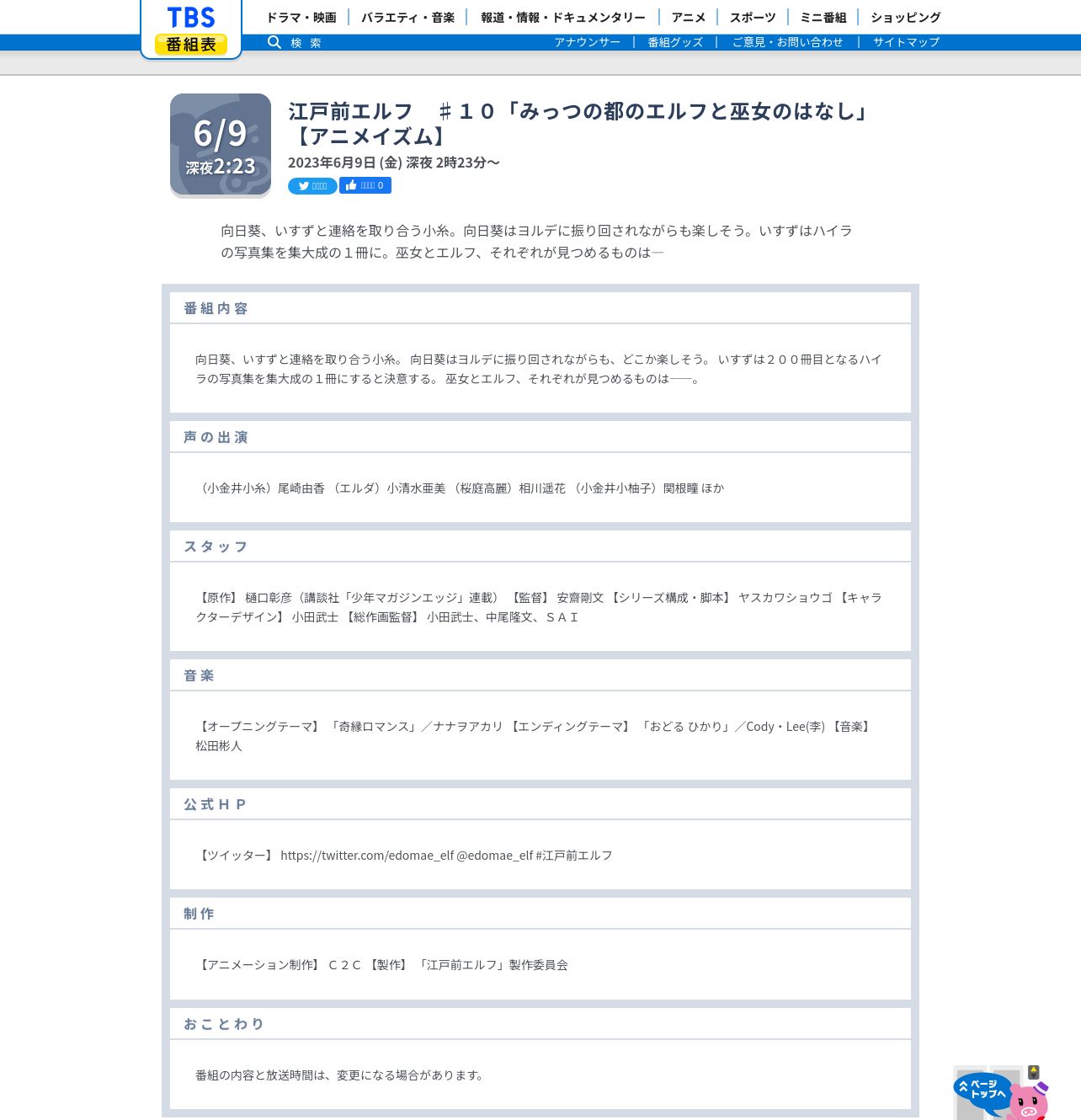Screen dimensions: 1081x1120
Task: Open ご意見・お問い合わせ link
Action: pyautogui.click(x=787, y=42)
